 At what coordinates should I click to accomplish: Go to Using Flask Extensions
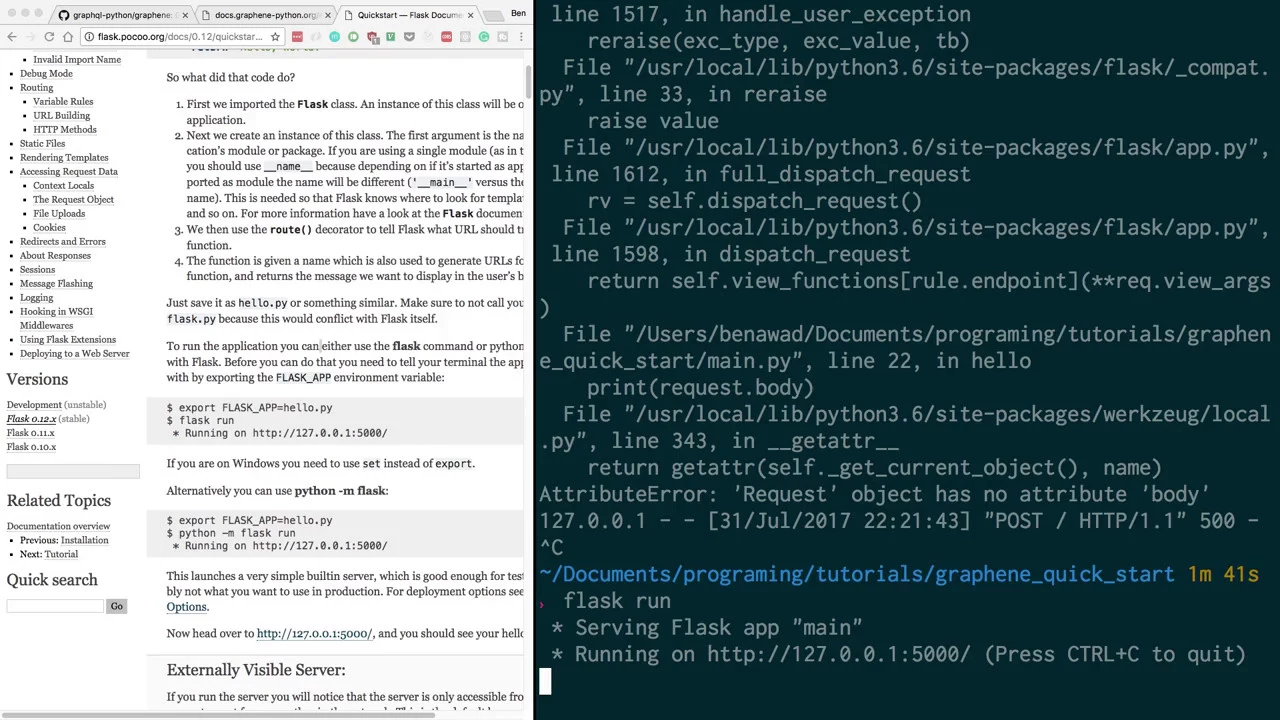pyautogui.click(x=68, y=340)
